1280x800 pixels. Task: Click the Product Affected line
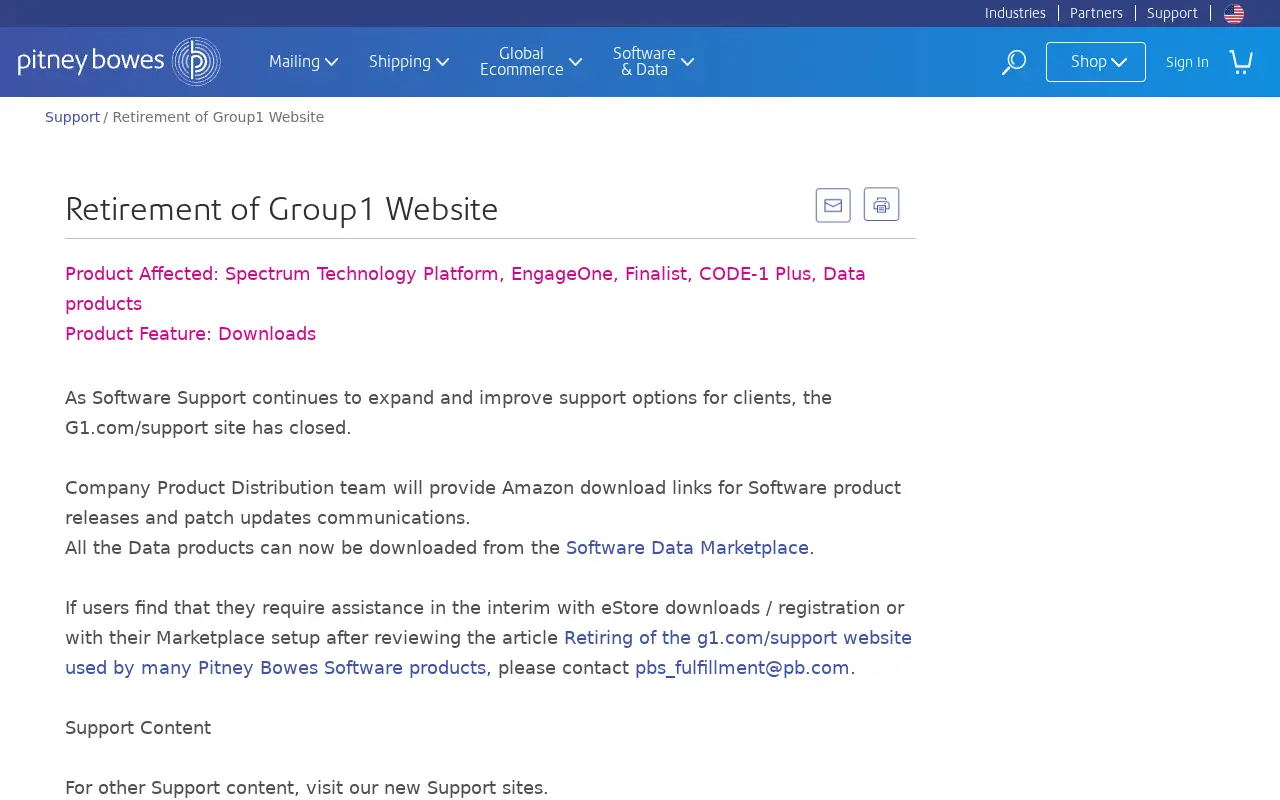(465, 289)
